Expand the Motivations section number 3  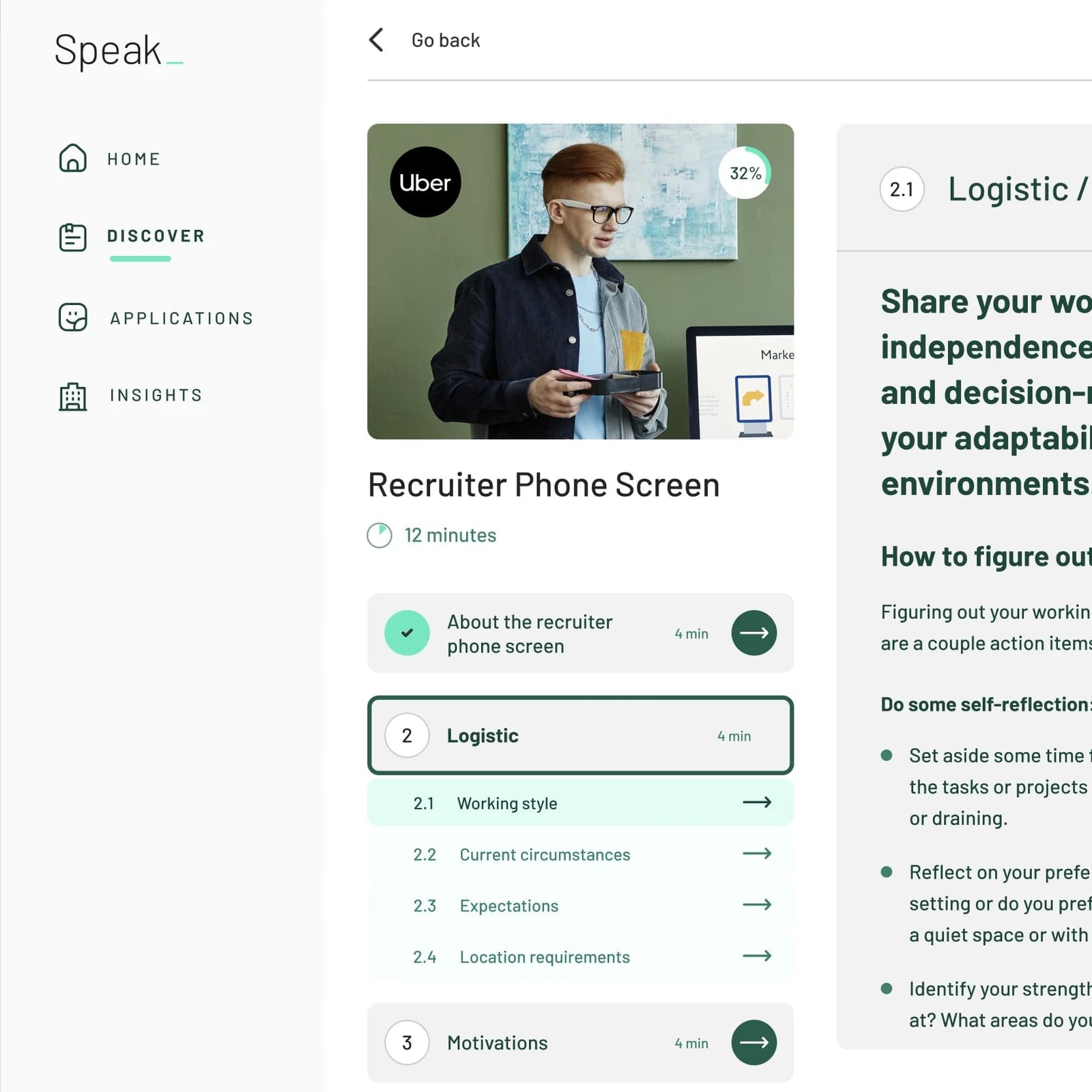click(x=407, y=1042)
